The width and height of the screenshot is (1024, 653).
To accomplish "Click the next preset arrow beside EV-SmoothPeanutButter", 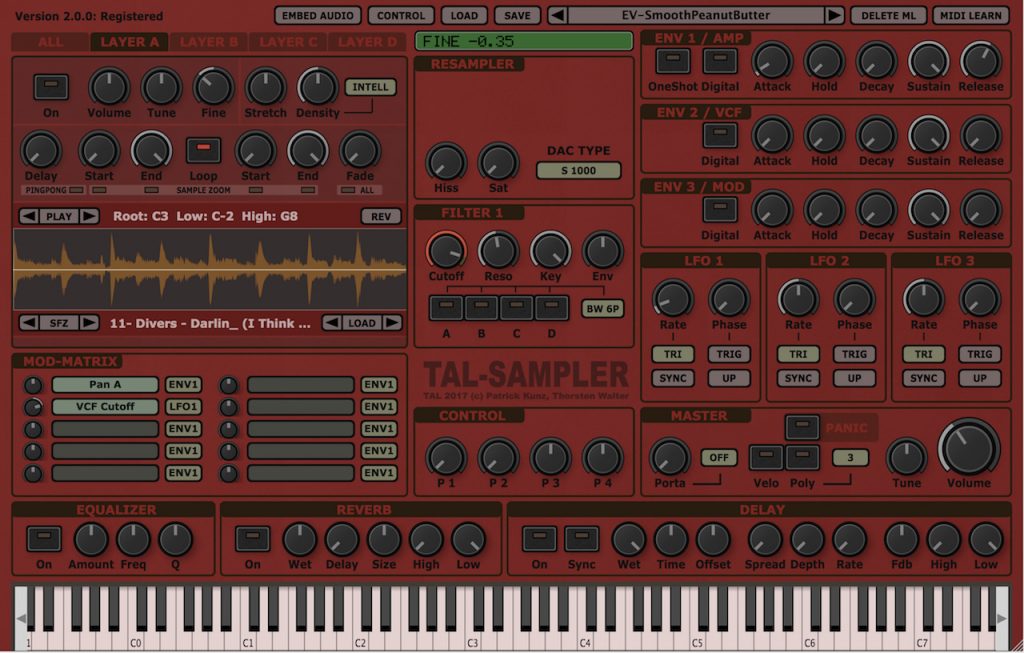I will click(x=834, y=15).
